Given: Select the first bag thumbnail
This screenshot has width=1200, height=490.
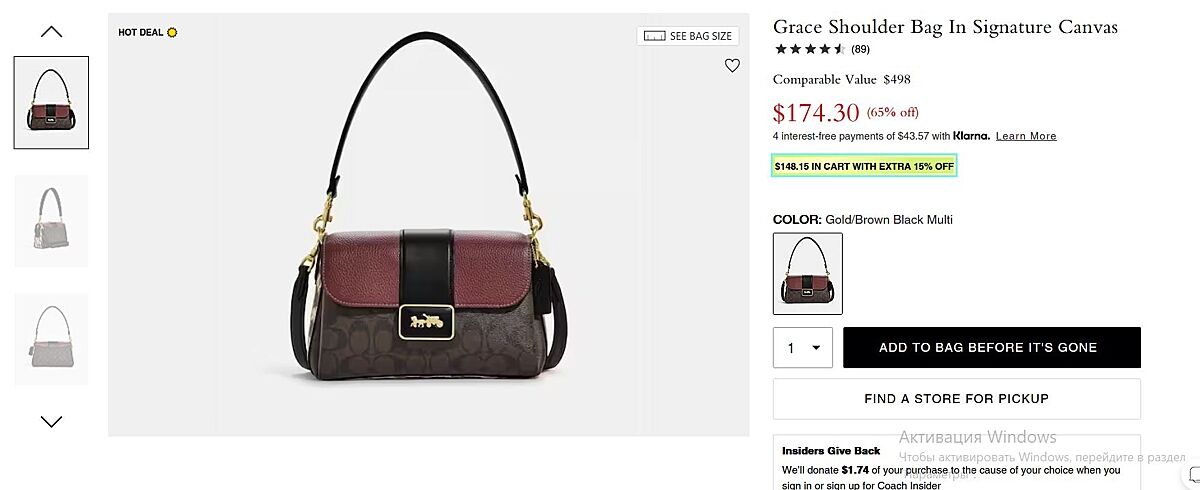Looking at the screenshot, I should click(51, 103).
